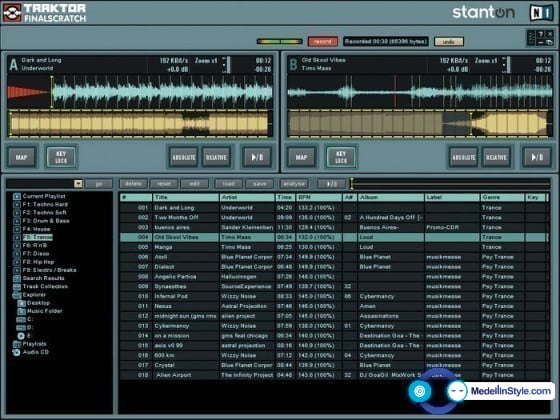Toggle Key Lock on deck A
The width and height of the screenshot is (560, 420).
[x=61, y=157]
